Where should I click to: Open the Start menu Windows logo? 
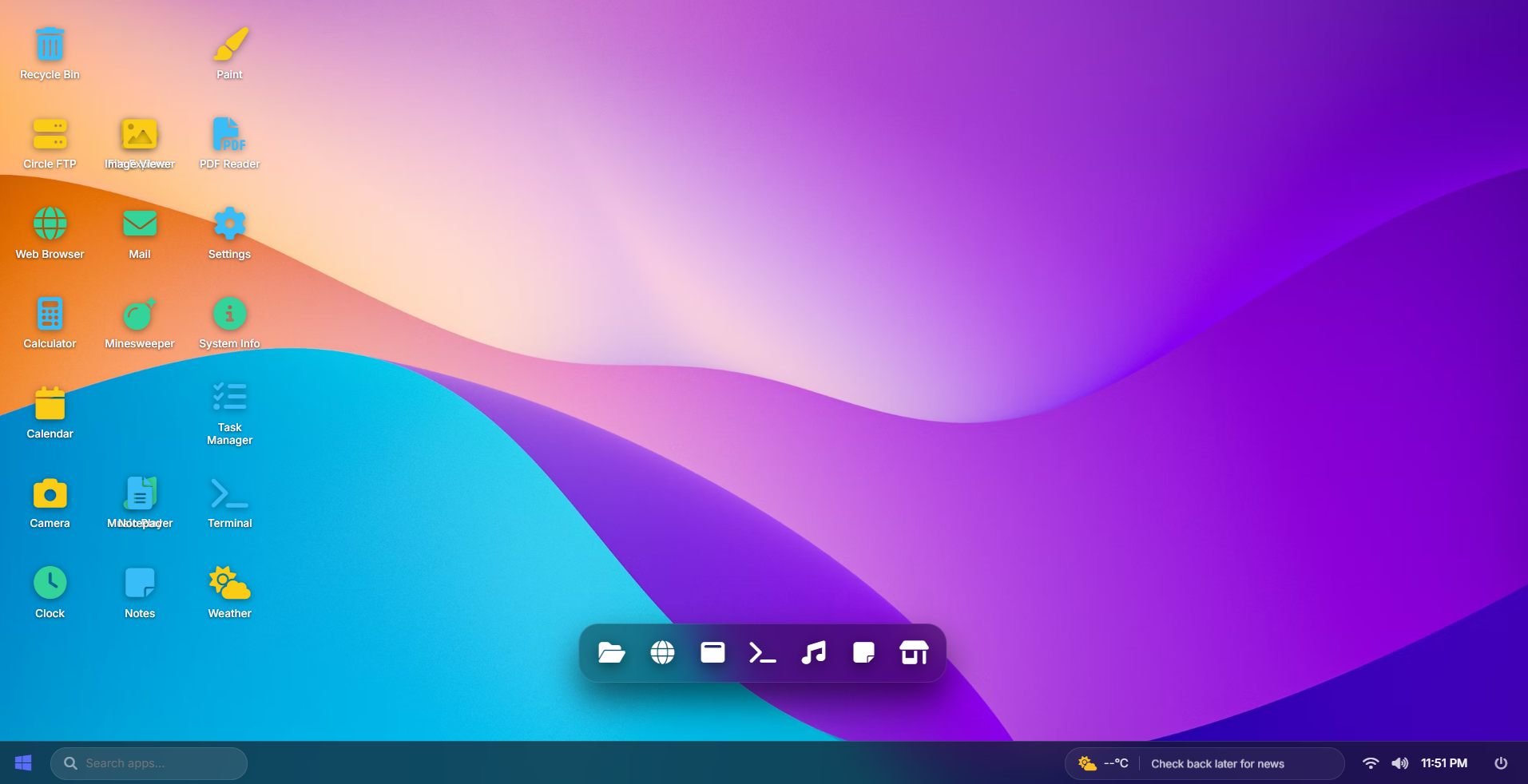click(x=23, y=763)
